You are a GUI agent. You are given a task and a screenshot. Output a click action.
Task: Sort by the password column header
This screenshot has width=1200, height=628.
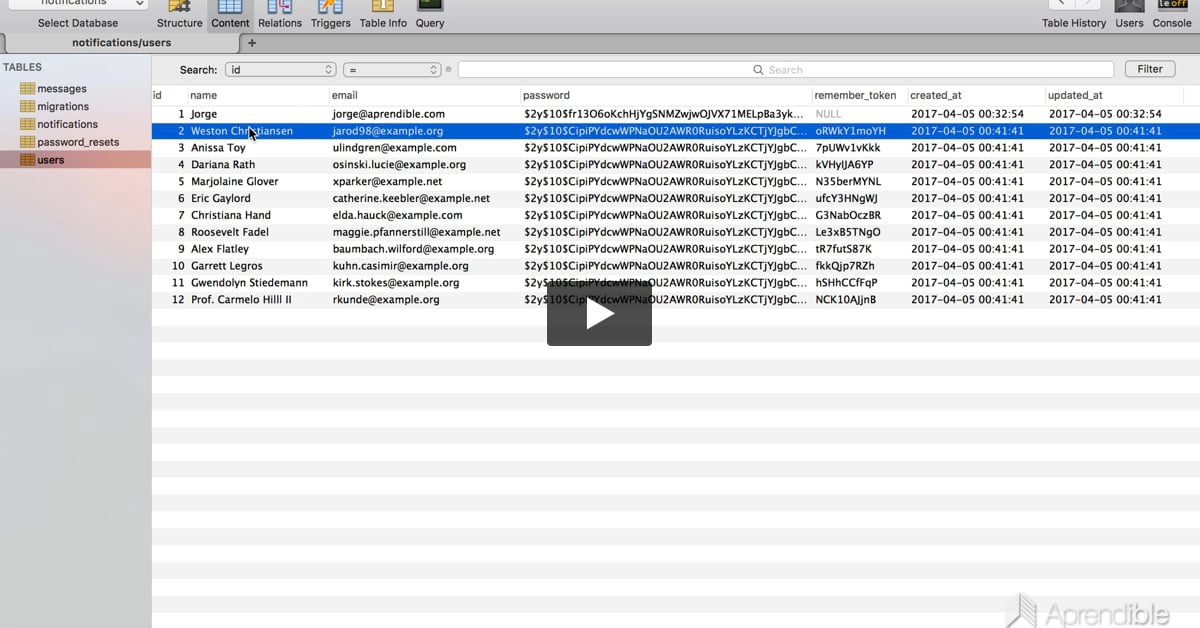(666, 95)
